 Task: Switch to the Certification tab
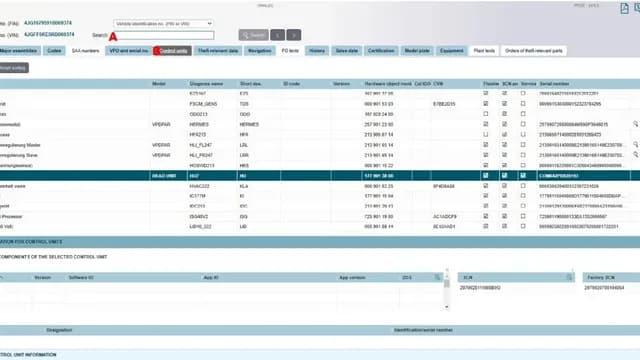click(381, 51)
